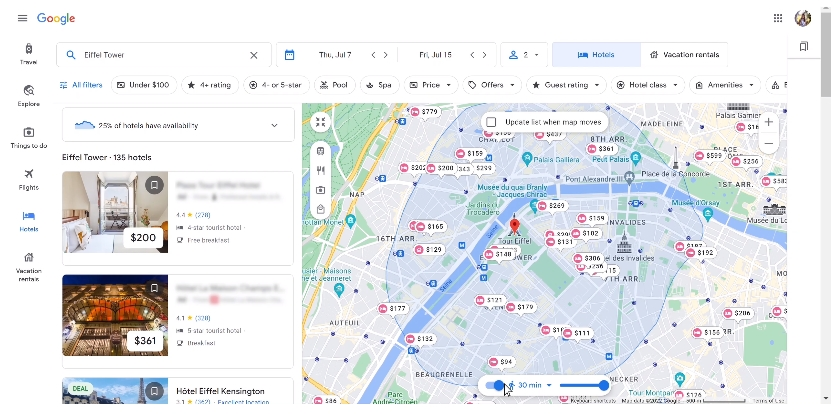Switch to the Vacation rentals tab
This screenshot has height=414, width=835.
point(684,55)
